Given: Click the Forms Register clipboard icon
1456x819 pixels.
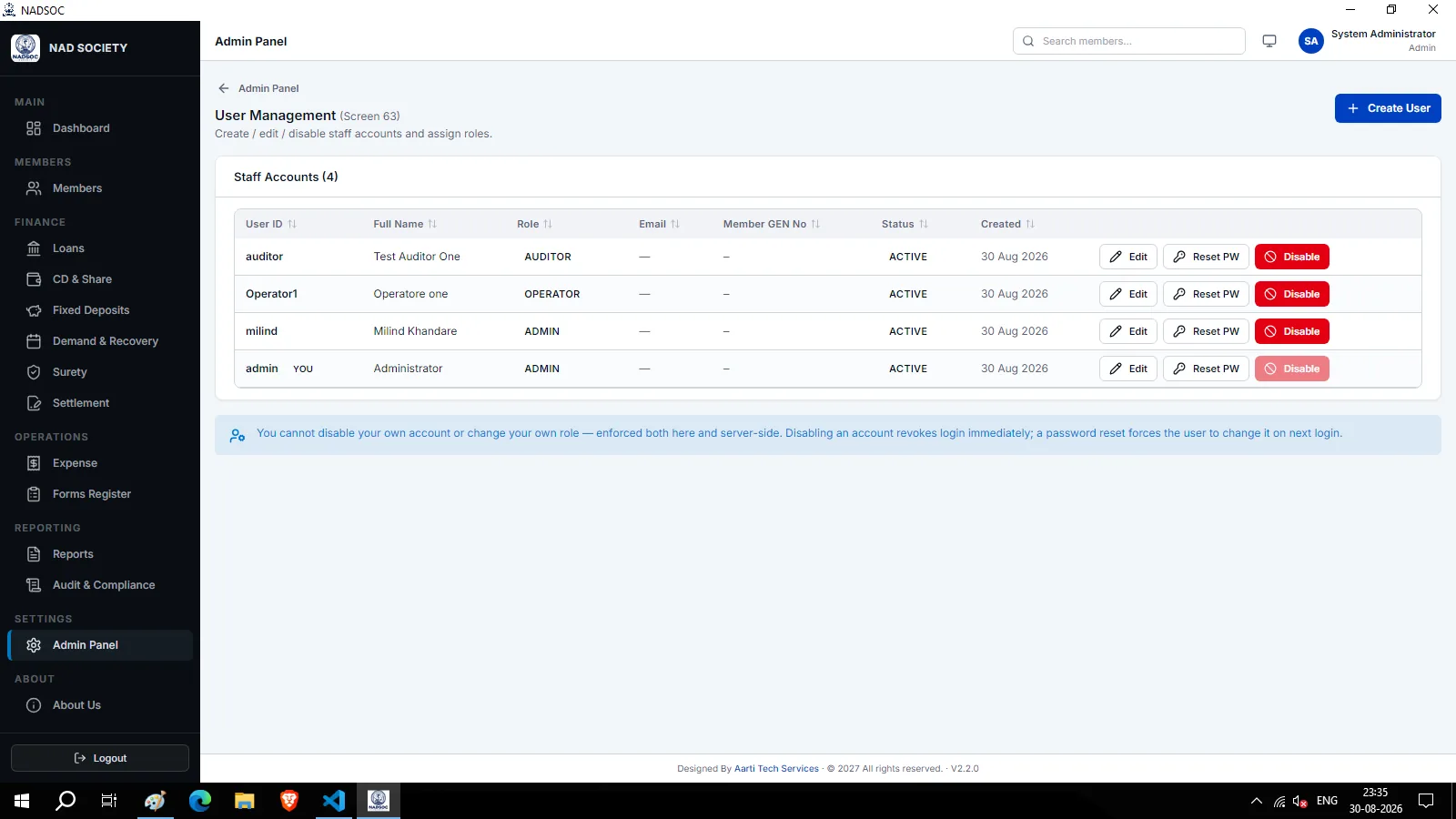Looking at the screenshot, I should 34,494.
